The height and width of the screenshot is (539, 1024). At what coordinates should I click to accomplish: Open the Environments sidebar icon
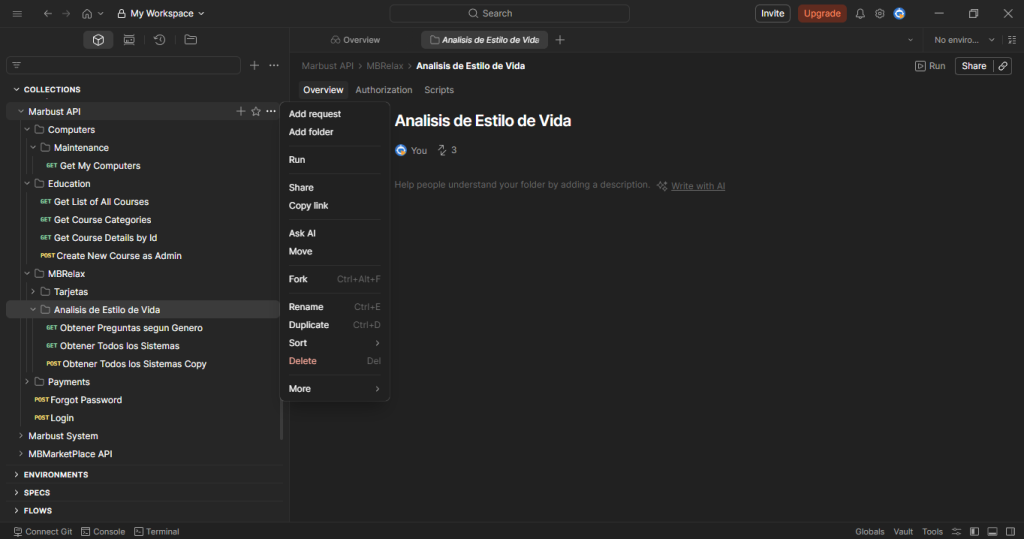(x=129, y=40)
